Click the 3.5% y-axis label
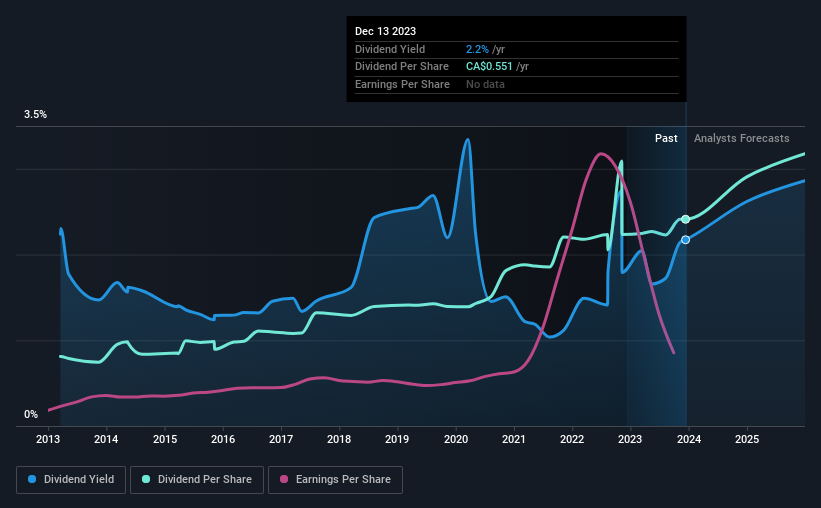Viewport: 821px width, 508px height. coord(35,114)
